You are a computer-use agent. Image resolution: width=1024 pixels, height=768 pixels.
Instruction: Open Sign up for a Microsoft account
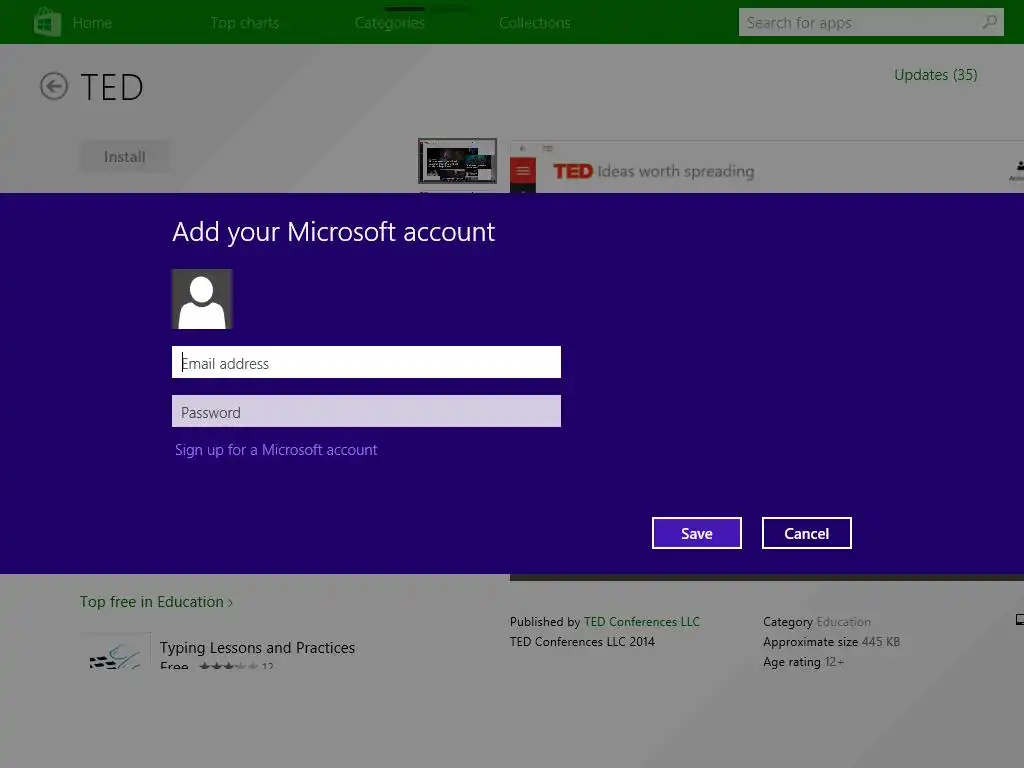276,450
